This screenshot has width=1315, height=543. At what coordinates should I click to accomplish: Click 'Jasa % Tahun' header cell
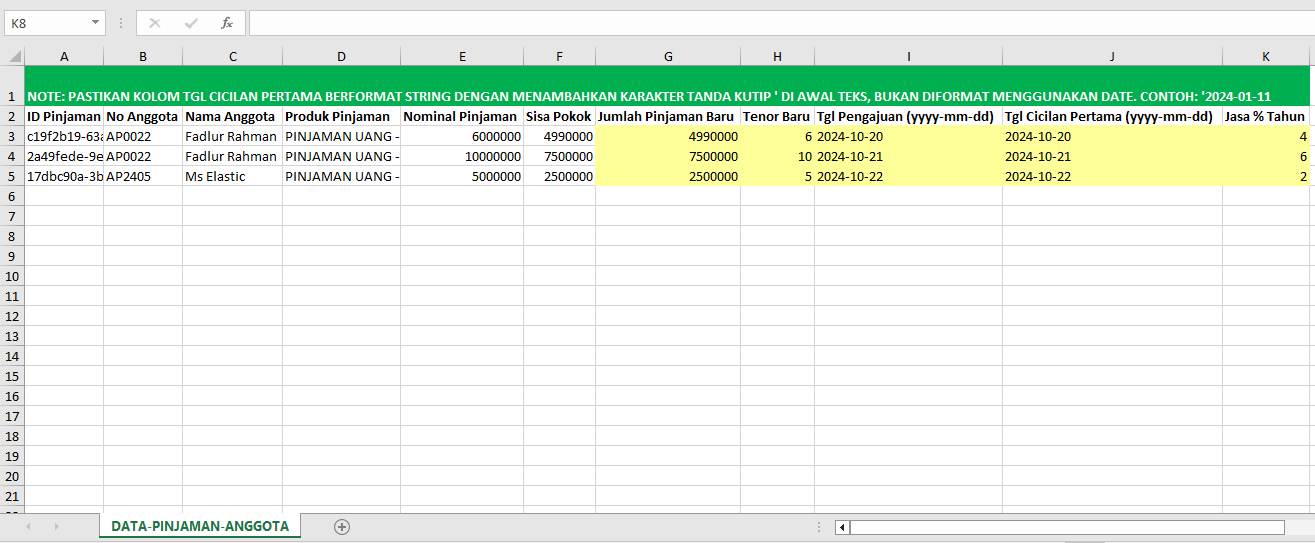point(1266,116)
